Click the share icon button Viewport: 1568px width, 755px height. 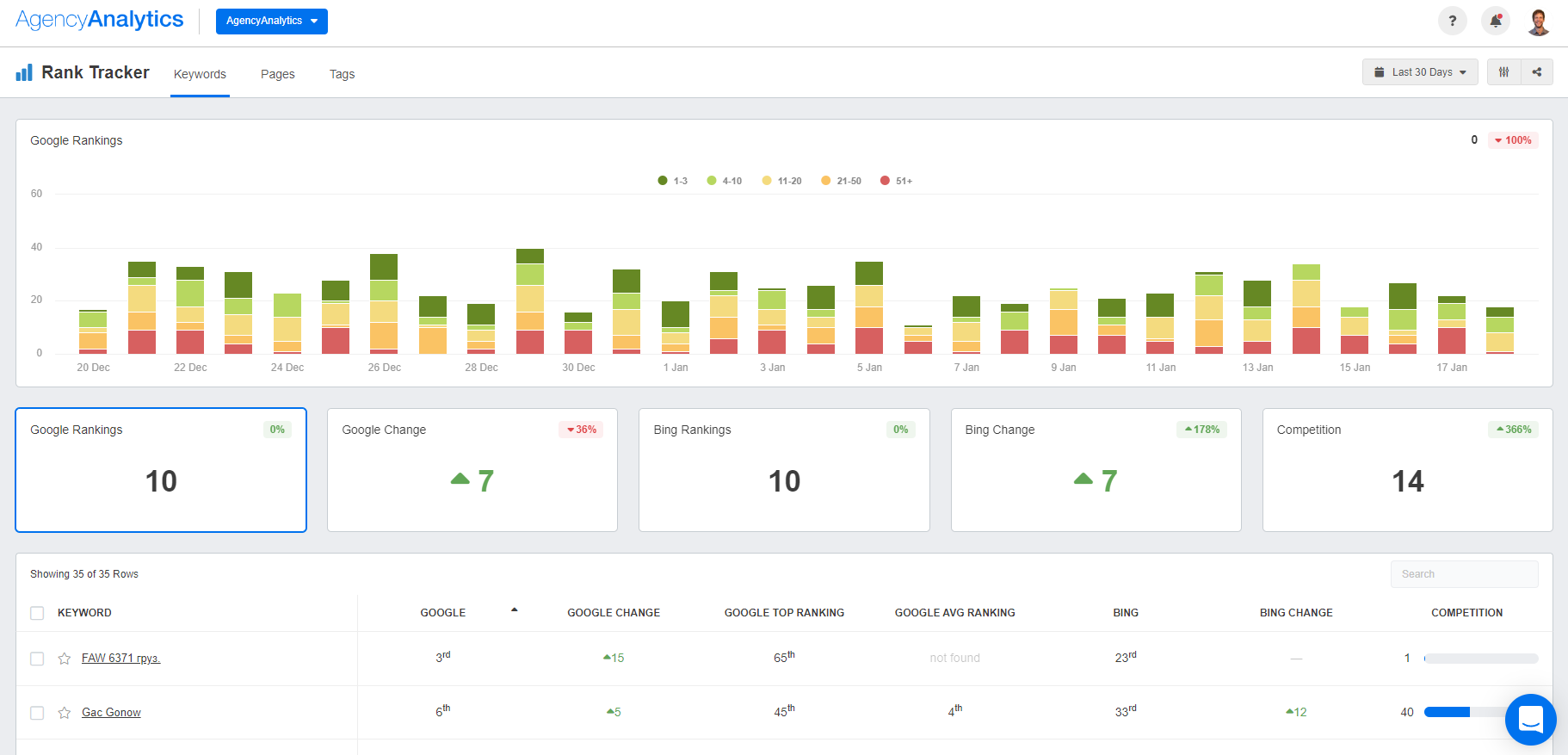click(x=1537, y=72)
